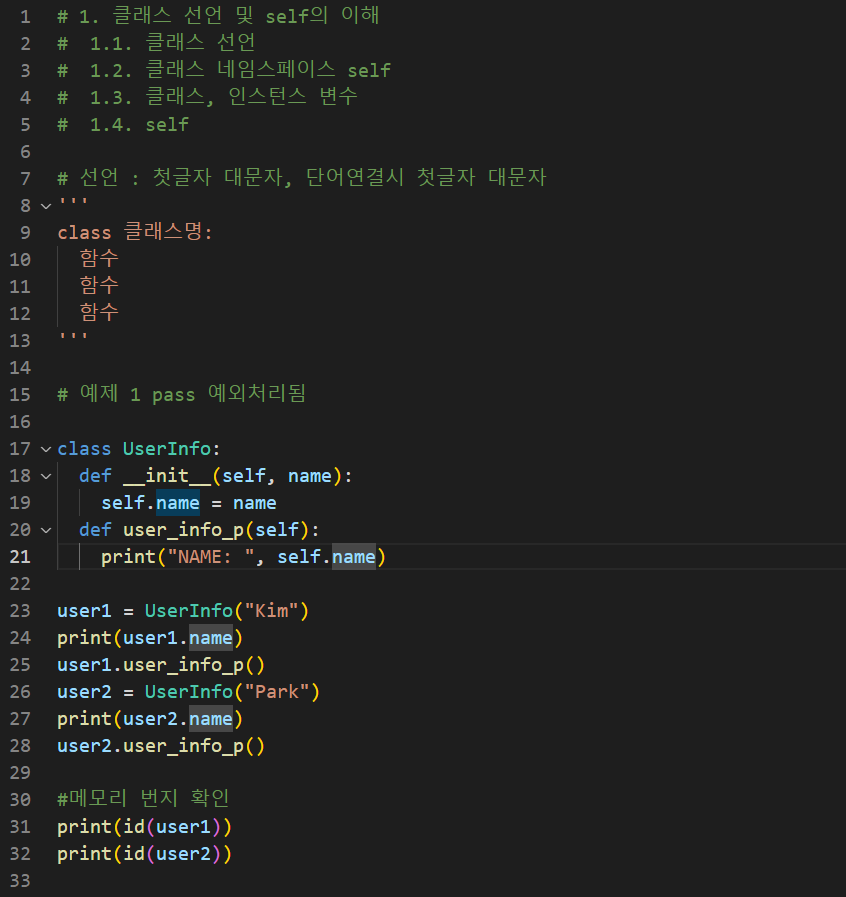
Task: Click comment '# 예제 1 pass 예외처리됨'
Action: [x=182, y=394]
